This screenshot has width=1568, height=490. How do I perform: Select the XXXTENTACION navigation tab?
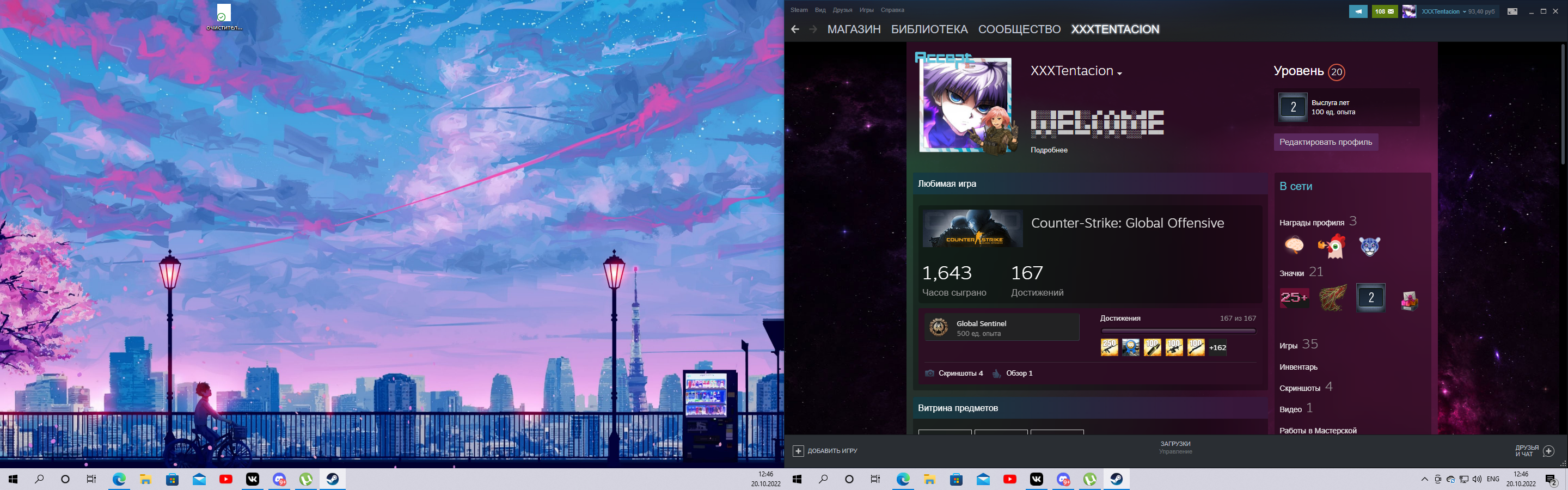(1115, 29)
